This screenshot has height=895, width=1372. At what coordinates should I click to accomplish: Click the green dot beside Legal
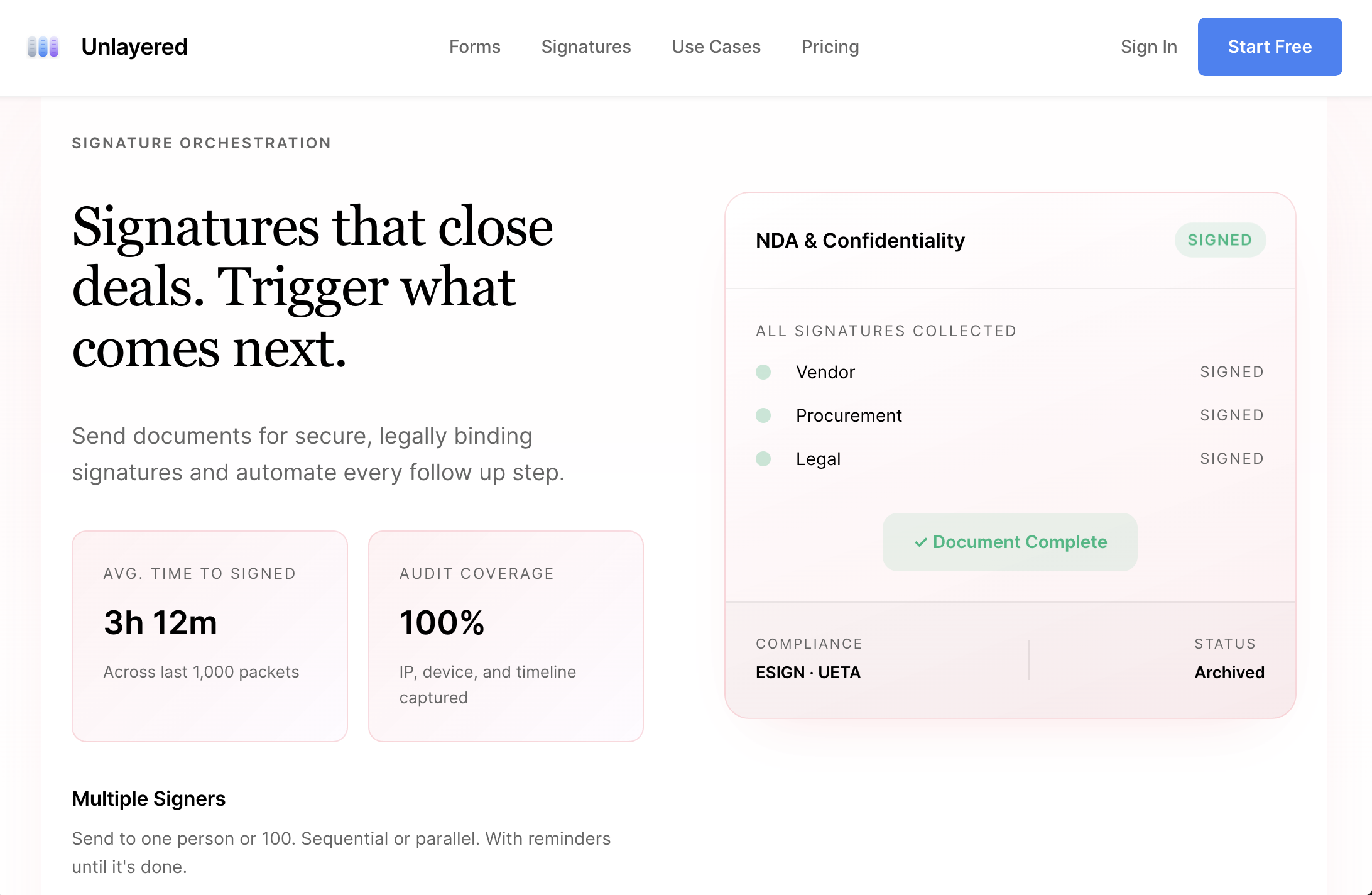763,459
